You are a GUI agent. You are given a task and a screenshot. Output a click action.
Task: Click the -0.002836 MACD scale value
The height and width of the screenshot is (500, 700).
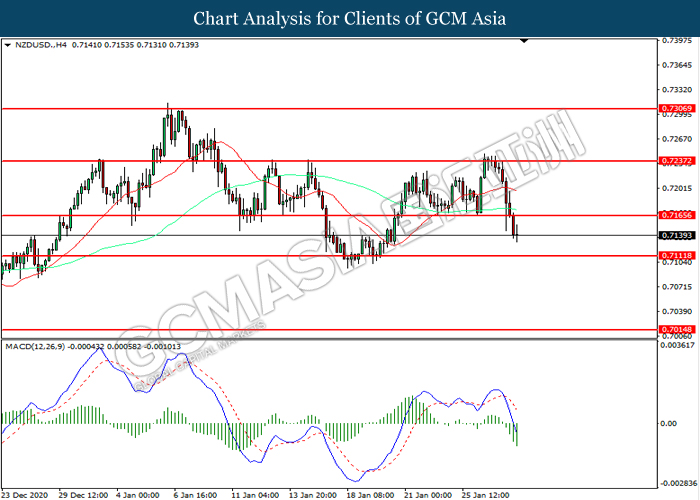point(676,482)
